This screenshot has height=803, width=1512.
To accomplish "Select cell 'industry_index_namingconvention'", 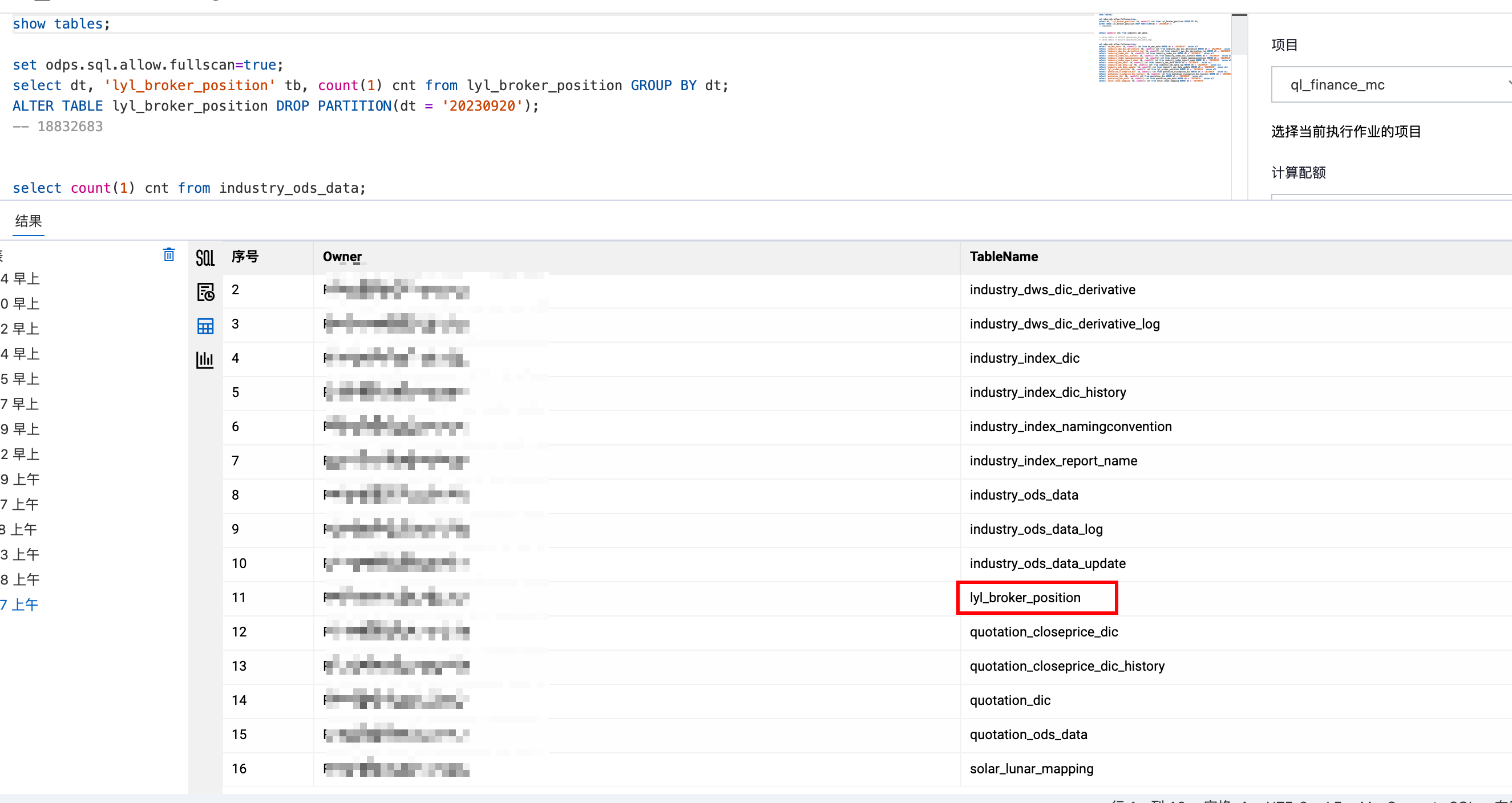I will click(x=1070, y=427).
